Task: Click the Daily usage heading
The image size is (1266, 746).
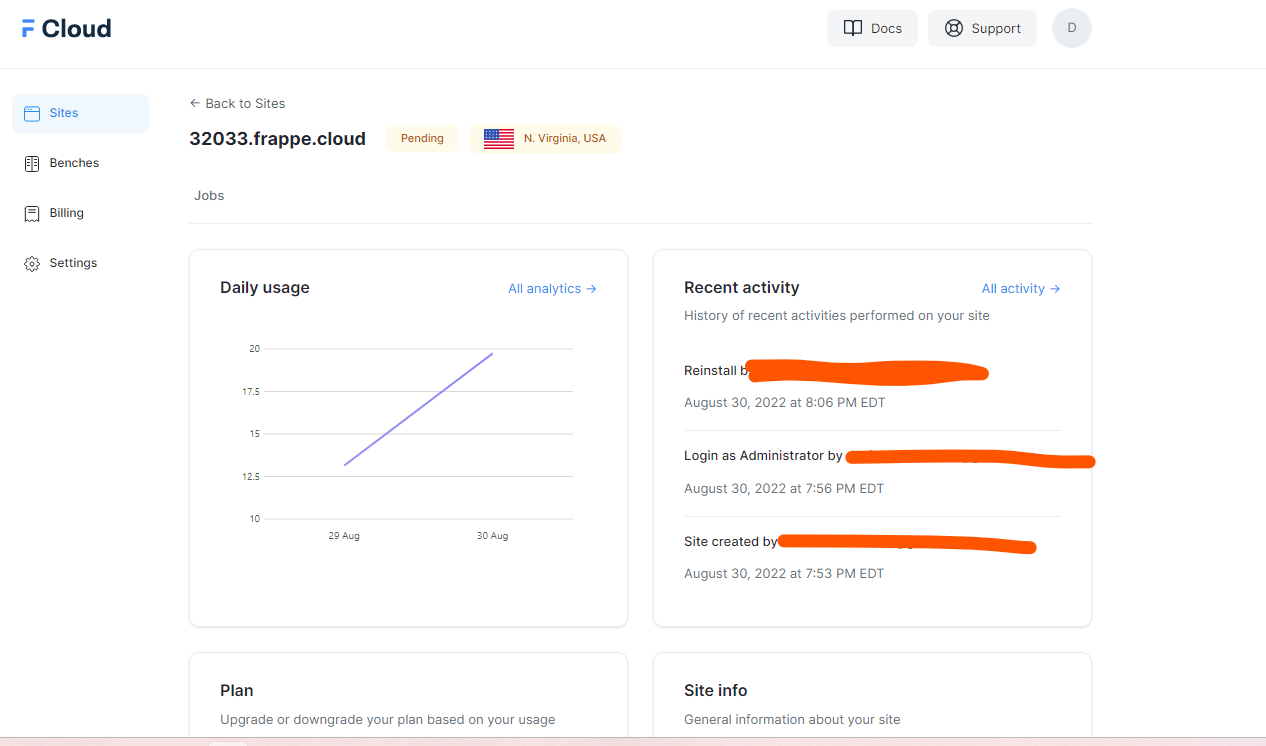Action: tap(265, 287)
